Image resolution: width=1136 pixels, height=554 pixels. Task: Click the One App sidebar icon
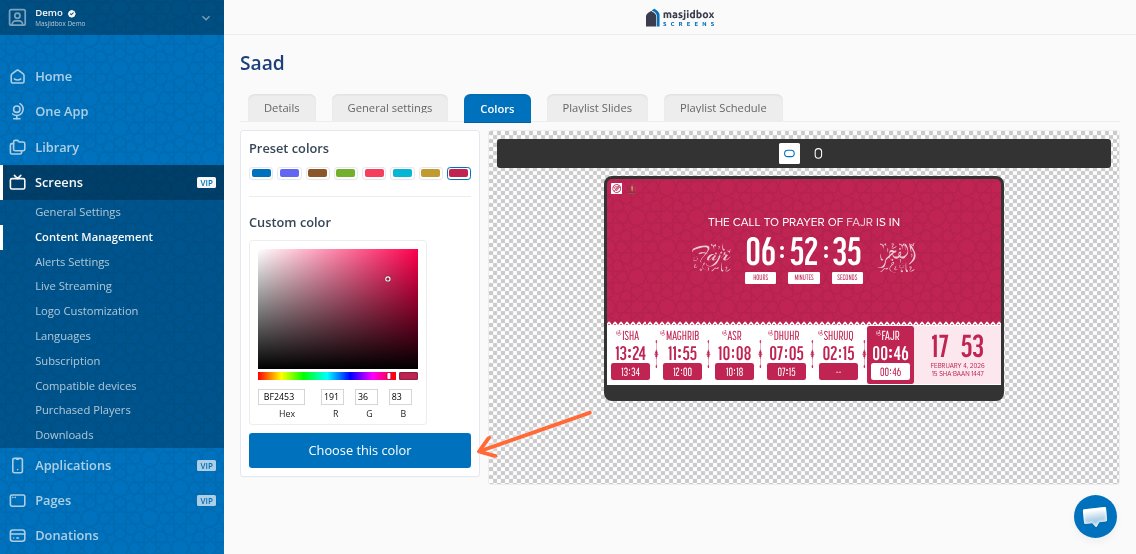tap(17, 112)
